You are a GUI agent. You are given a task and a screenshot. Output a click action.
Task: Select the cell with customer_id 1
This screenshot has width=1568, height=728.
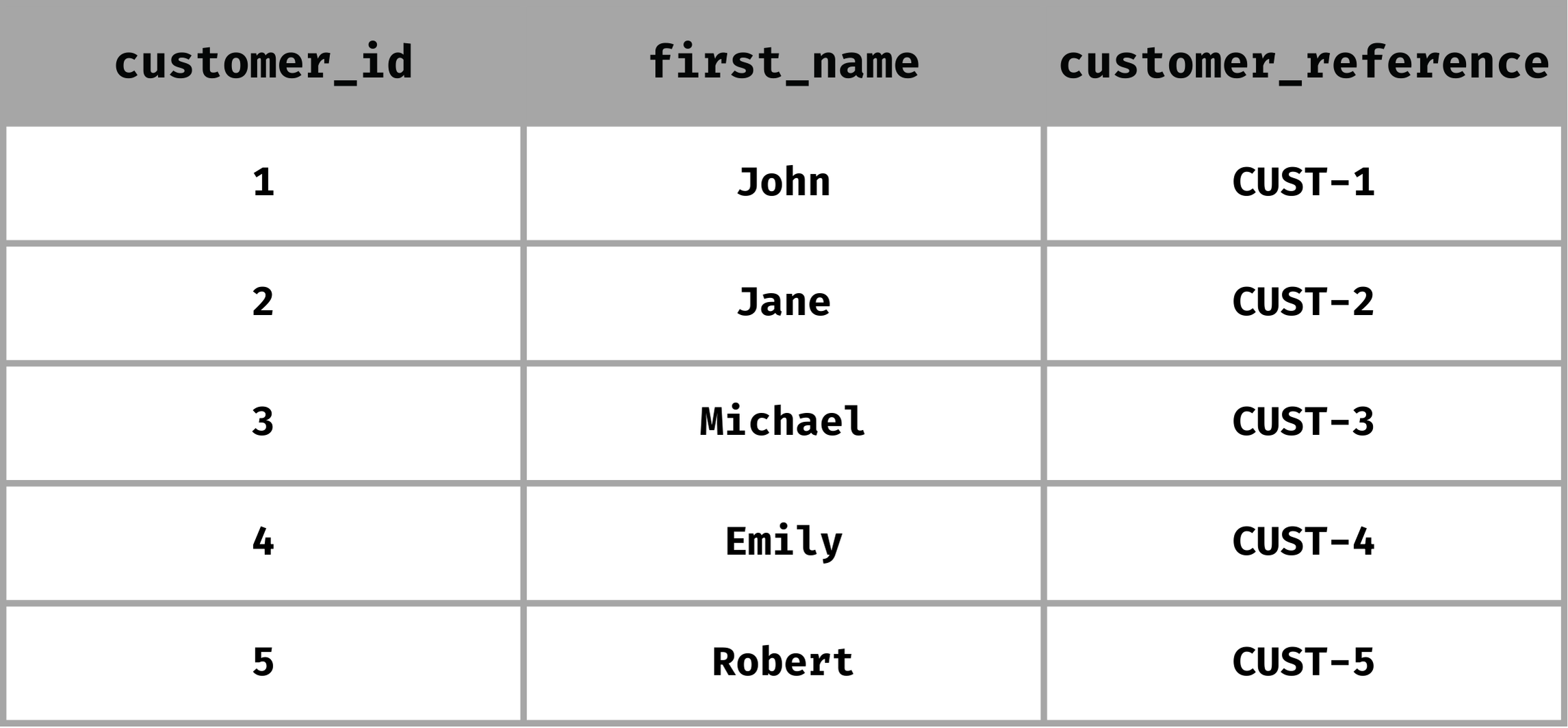pyautogui.click(x=264, y=183)
